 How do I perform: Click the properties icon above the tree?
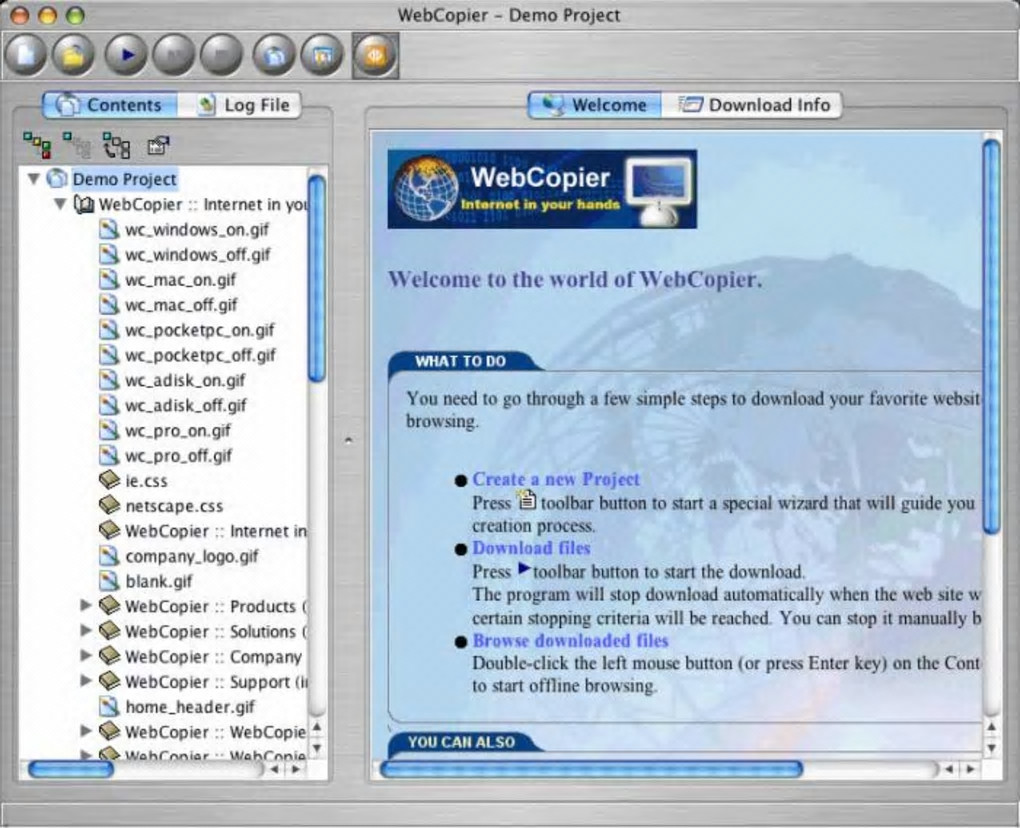[x=158, y=145]
